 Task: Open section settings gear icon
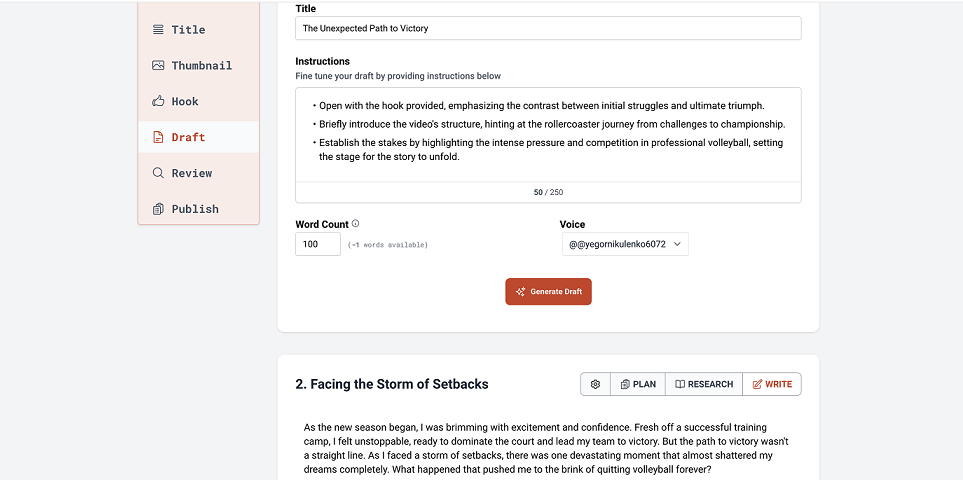(x=595, y=384)
